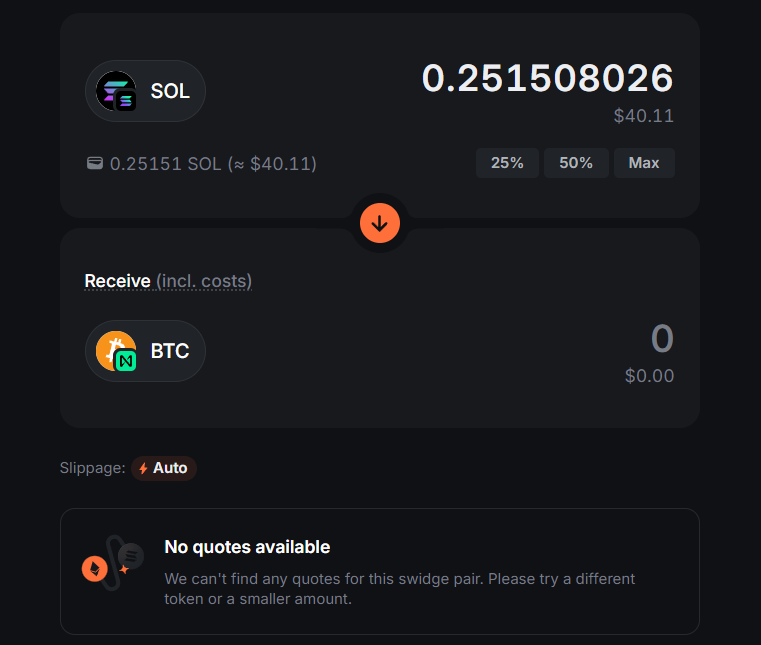
Task: Click the no quotes illustration icon
Action: click(113, 562)
